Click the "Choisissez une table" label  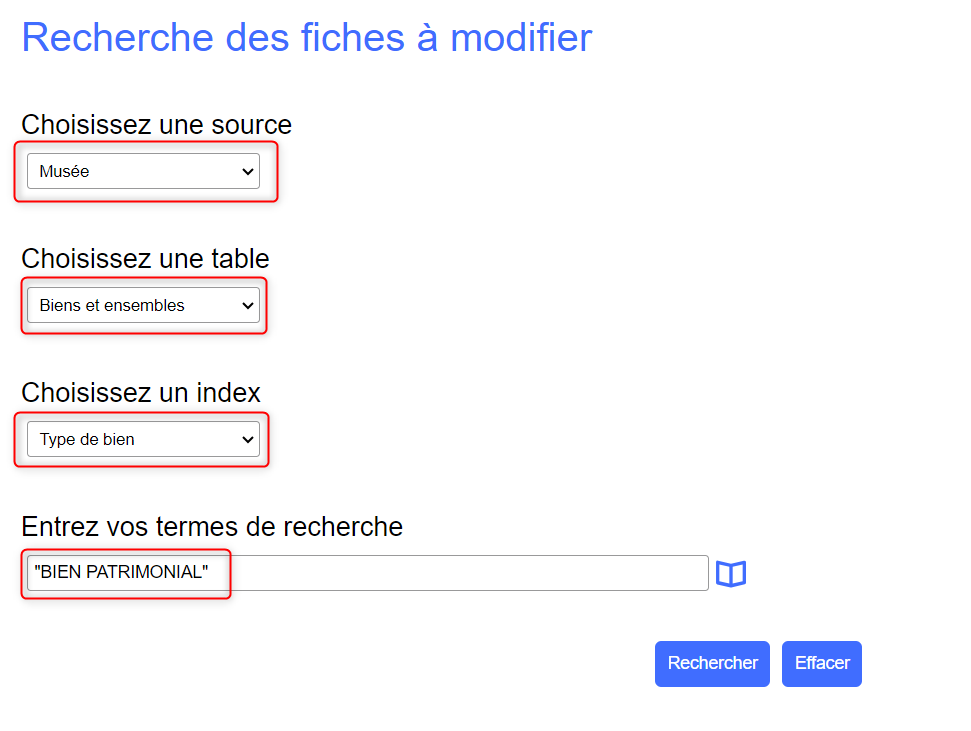click(146, 258)
